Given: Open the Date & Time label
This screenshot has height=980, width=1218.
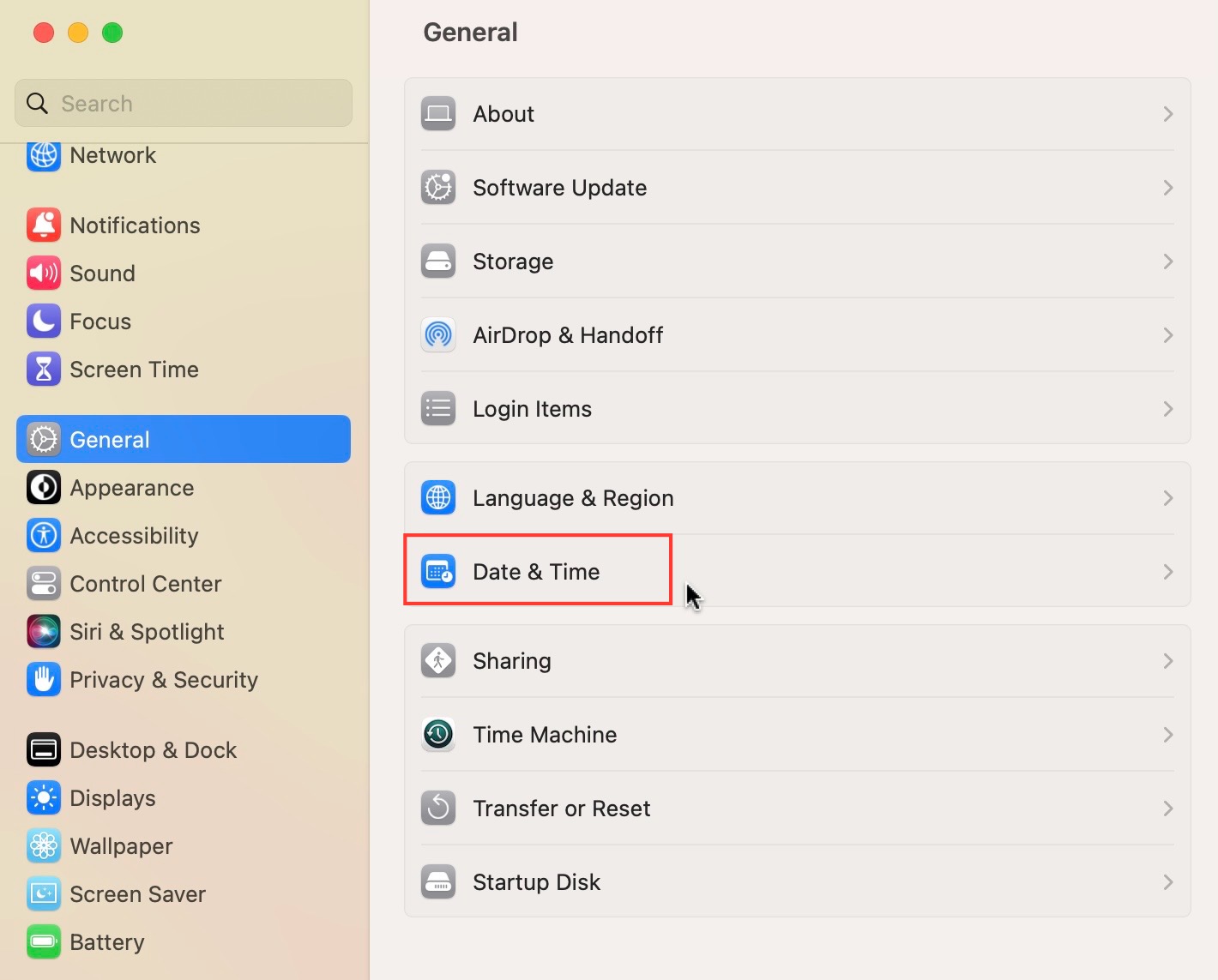Looking at the screenshot, I should pos(536,572).
